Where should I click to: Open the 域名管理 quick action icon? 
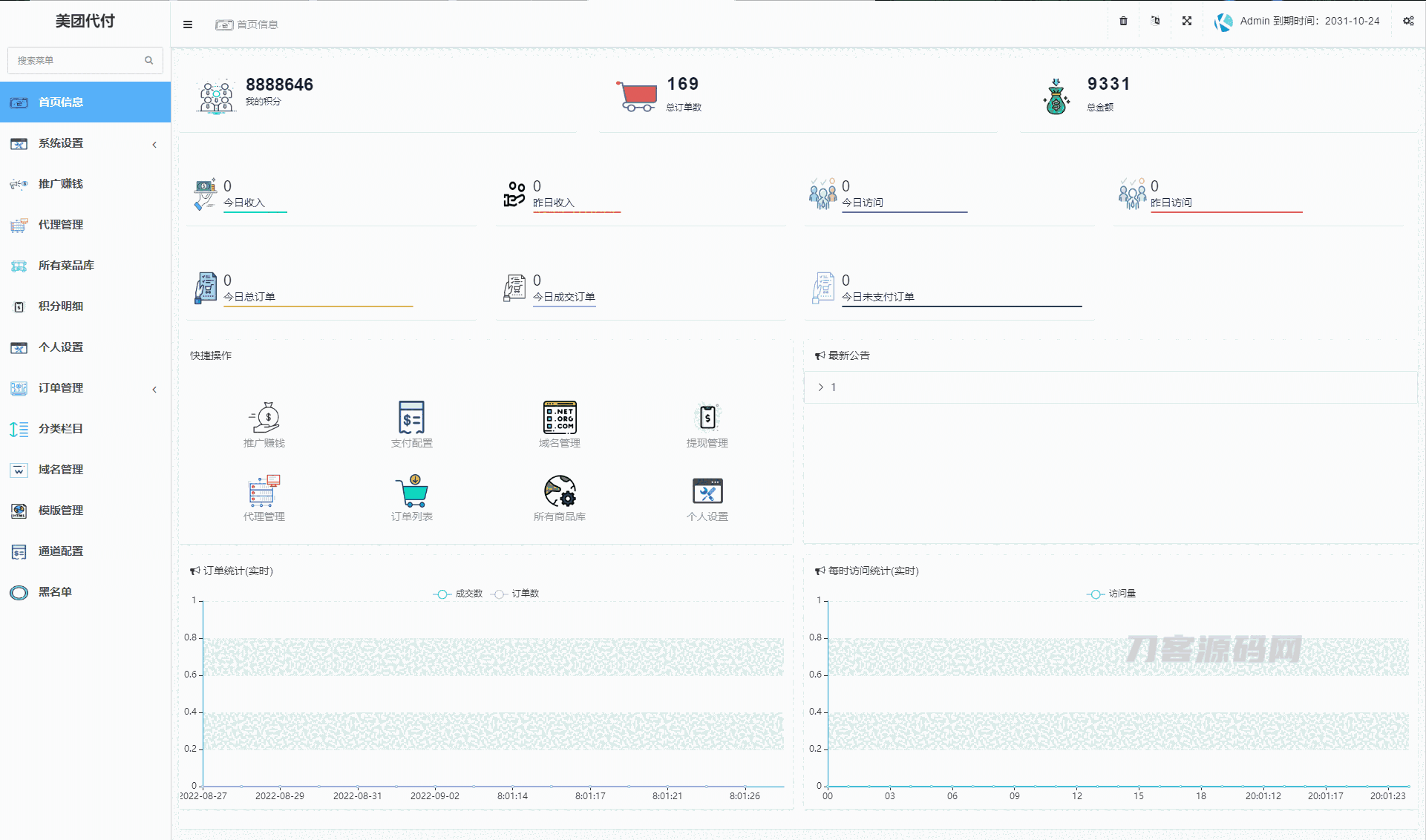pyautogui.click(x=560, y=419)
